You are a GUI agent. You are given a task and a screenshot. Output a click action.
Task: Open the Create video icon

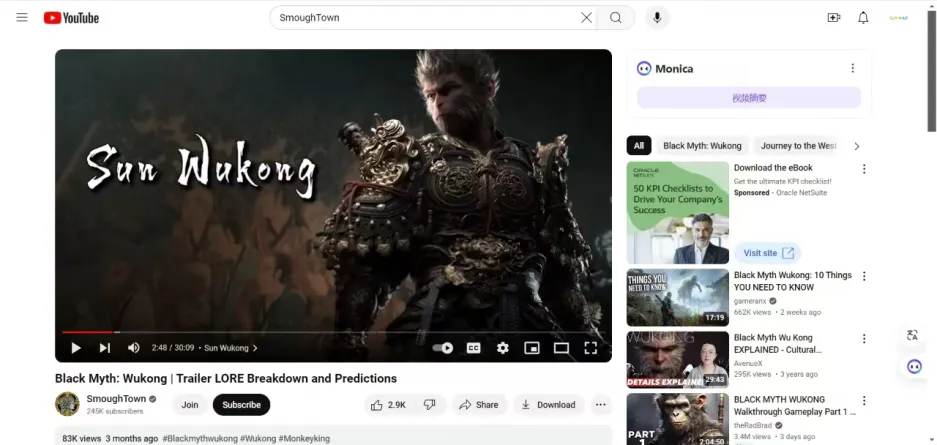(834, 18)
